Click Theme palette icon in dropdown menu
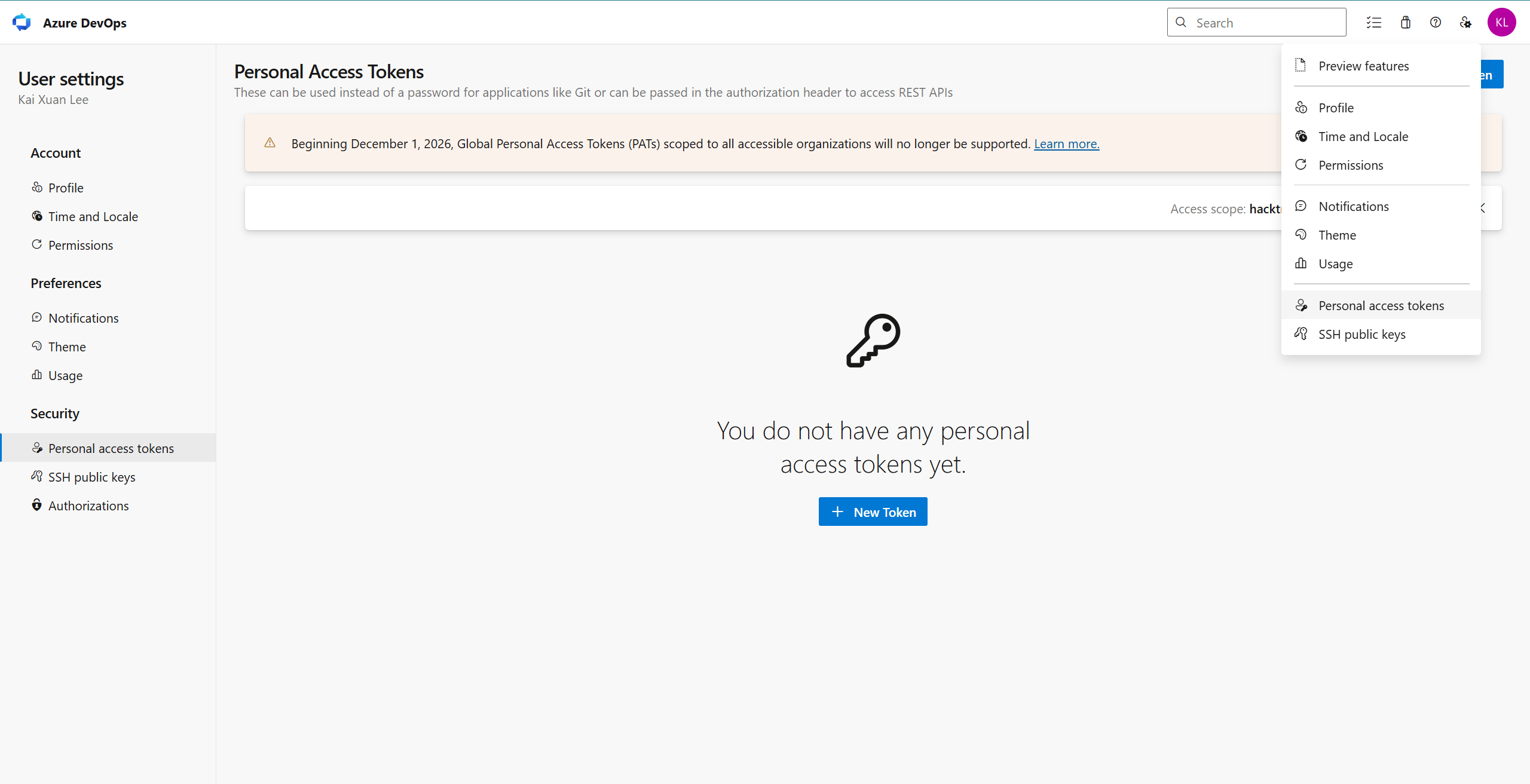This screenshot has height=784, width=1530. pos(1300,234)
